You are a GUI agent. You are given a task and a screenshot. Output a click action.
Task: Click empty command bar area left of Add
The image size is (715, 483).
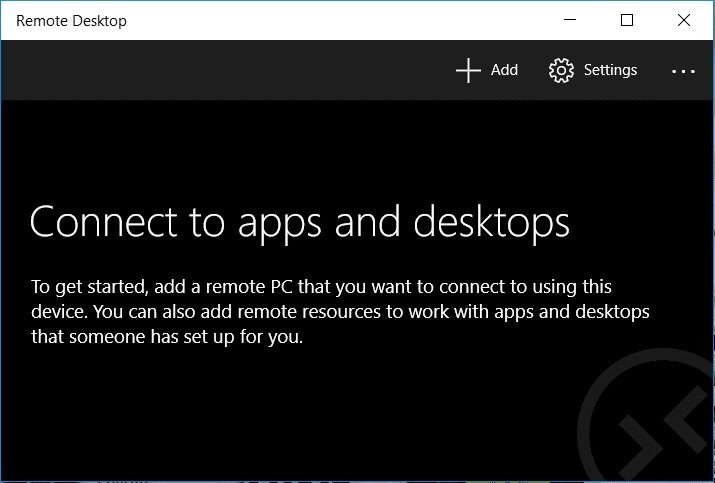pos(220,70)
